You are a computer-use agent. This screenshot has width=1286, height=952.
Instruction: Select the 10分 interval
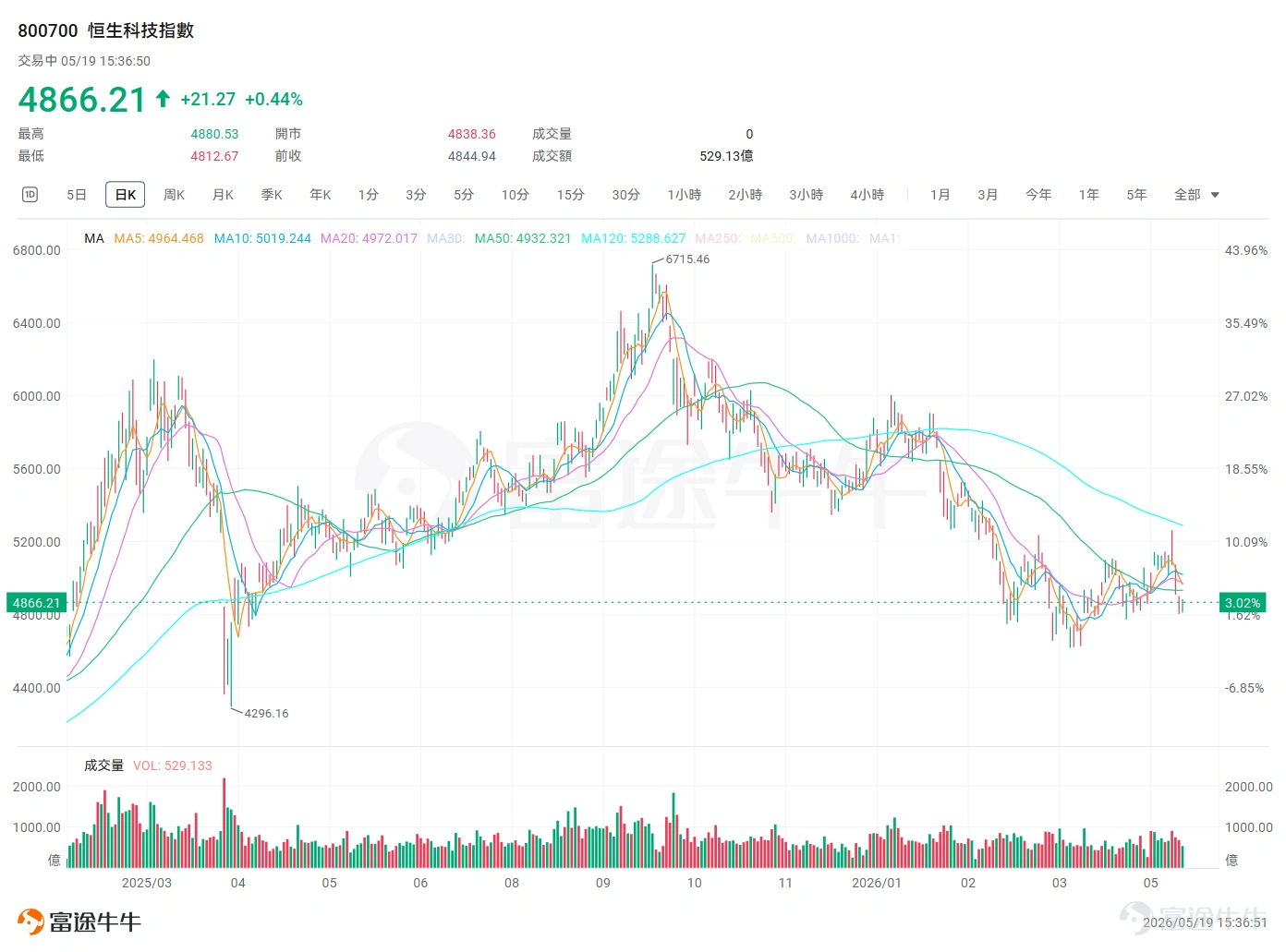[x=516, y=195]
